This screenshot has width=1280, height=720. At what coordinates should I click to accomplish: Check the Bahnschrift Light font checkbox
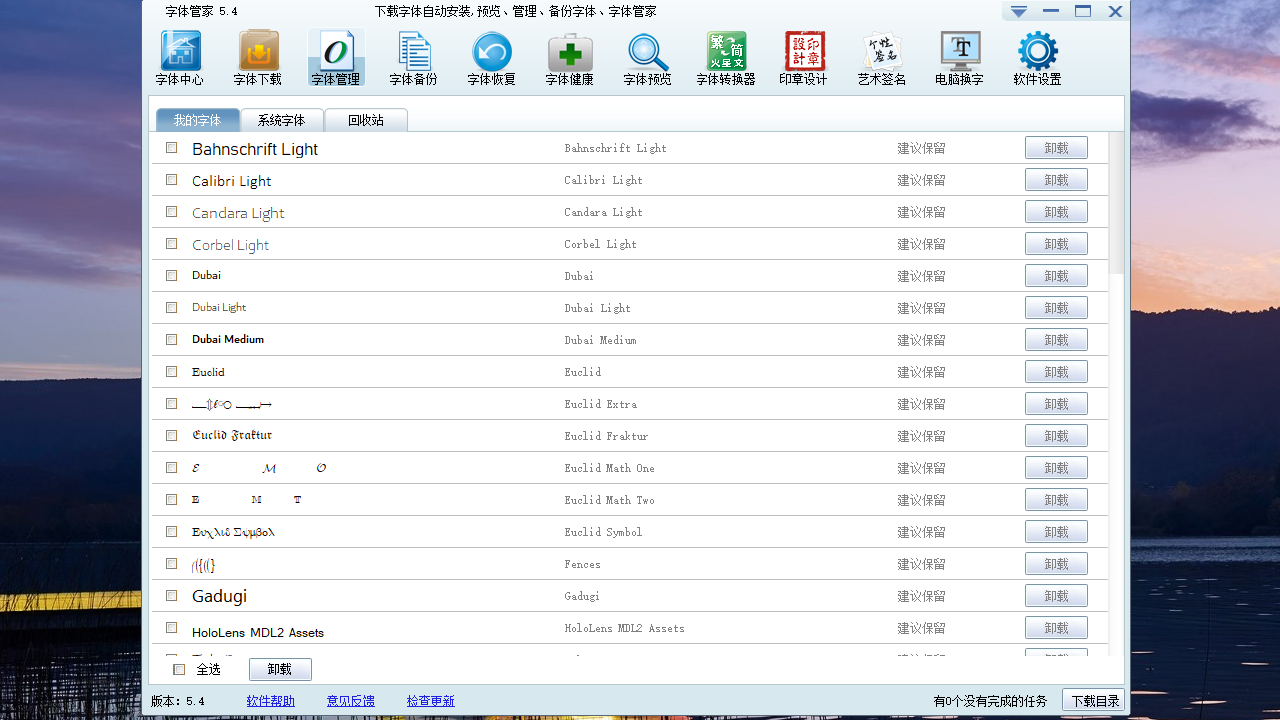172,148
